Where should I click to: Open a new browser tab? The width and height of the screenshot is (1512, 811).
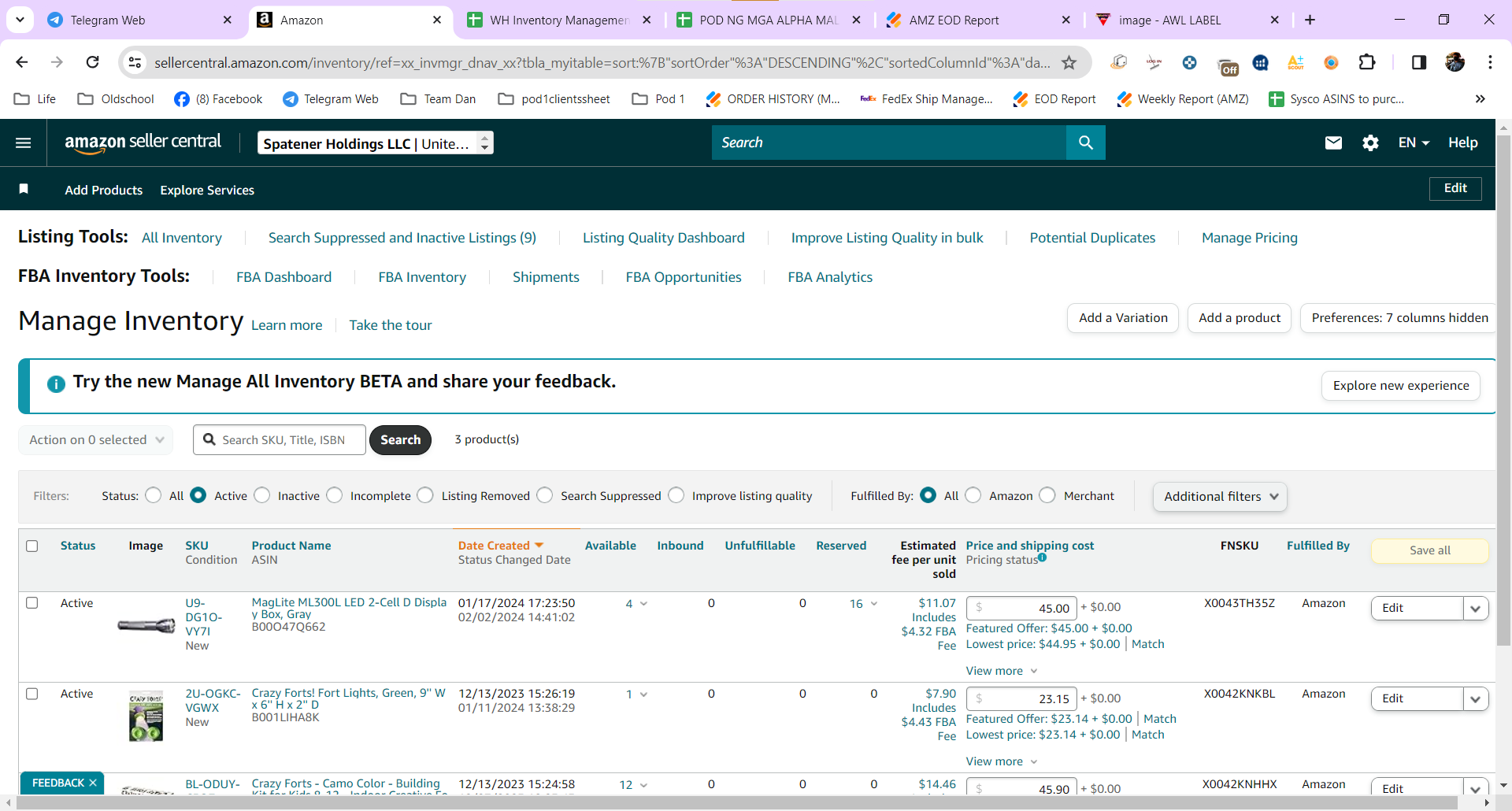click(x=1310, y=20)
